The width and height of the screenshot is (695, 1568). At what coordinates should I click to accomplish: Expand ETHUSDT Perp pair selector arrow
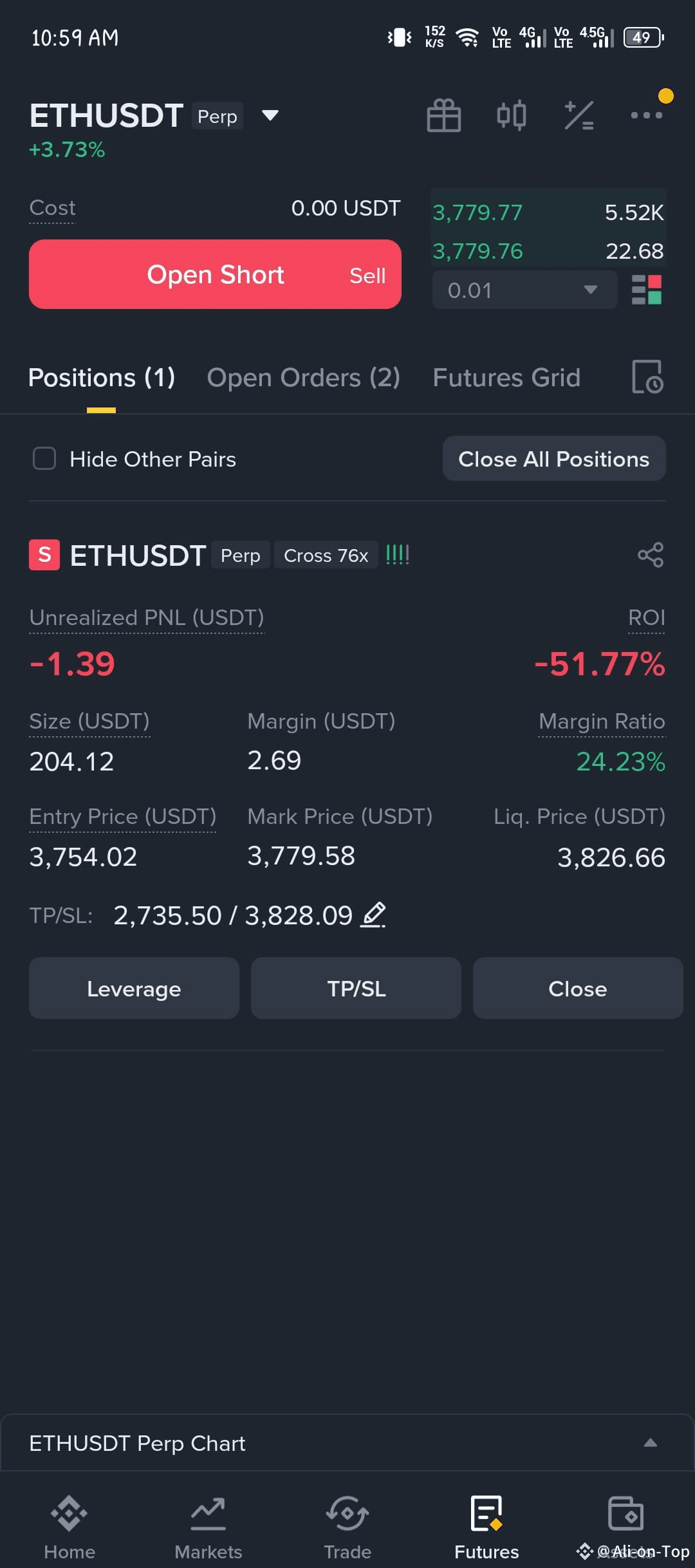pos(270,115)
